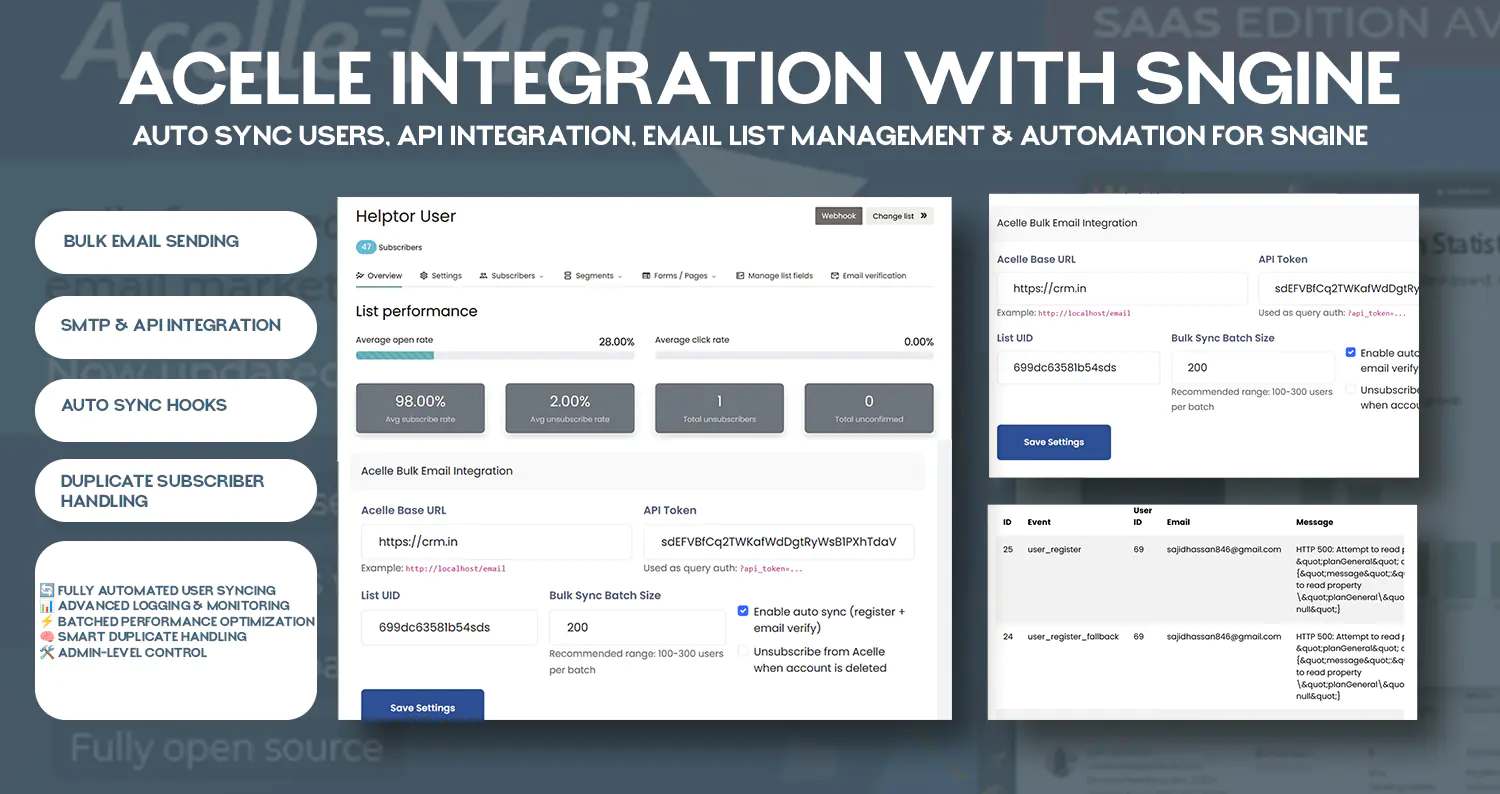Uncheck Enable auto sync in center panel

click(743, 611)
